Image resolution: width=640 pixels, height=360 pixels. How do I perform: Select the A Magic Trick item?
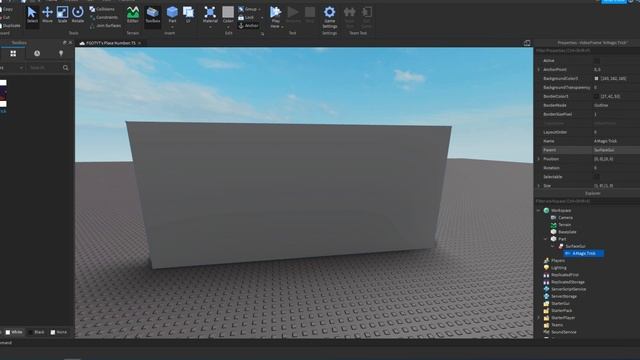point(583,253)
